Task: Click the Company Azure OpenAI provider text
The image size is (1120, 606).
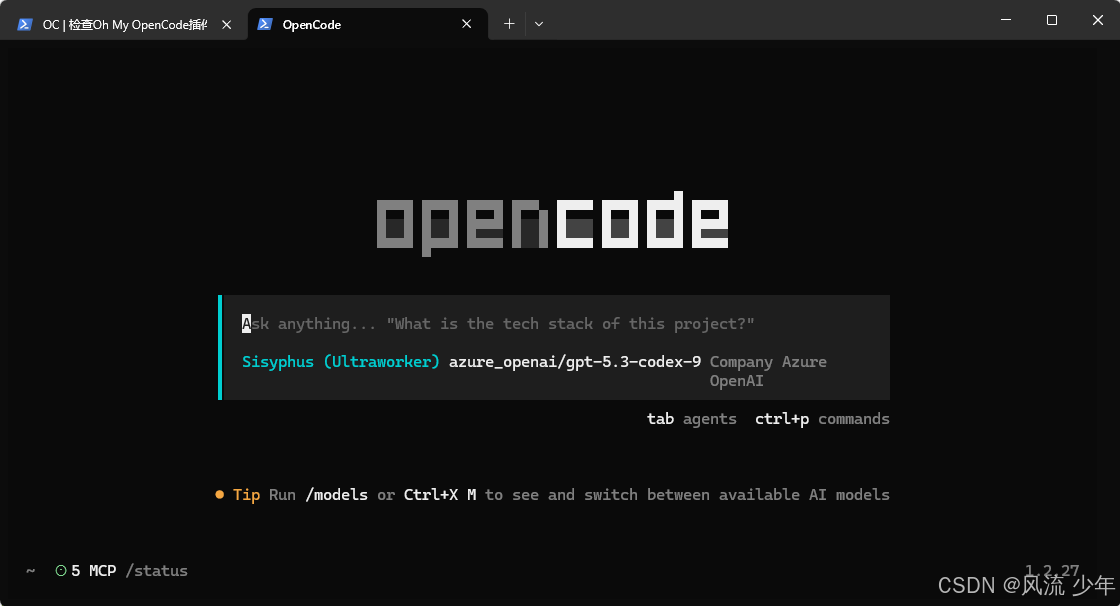Action: point(768,372)
